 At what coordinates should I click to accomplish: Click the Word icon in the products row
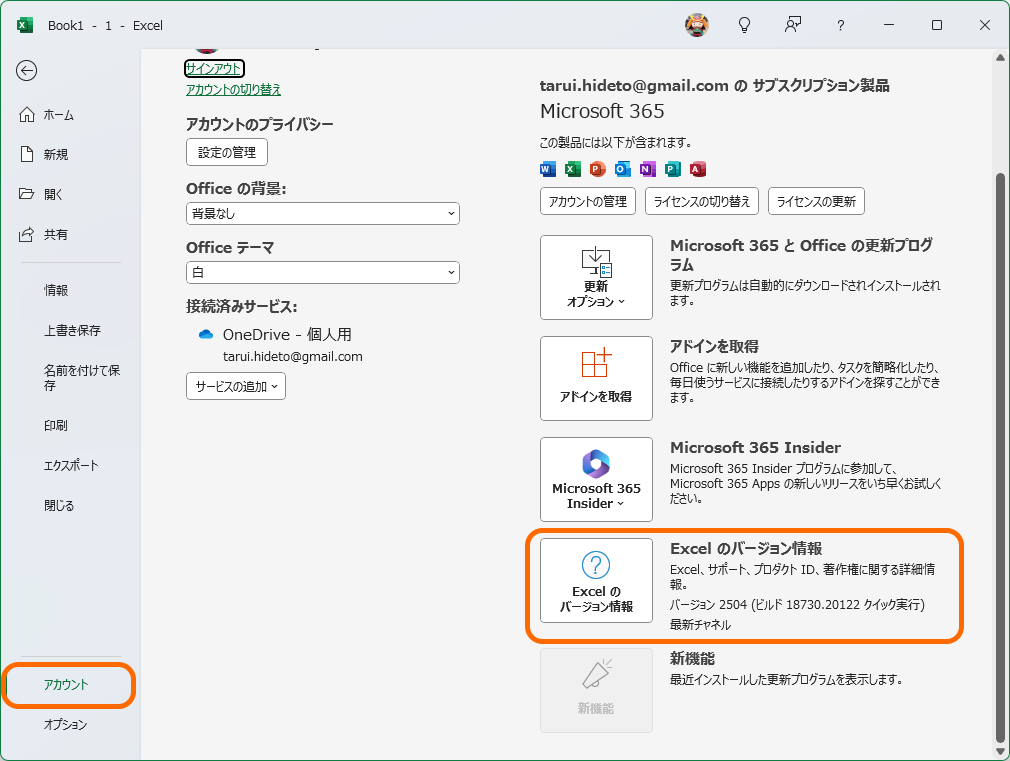click(x=547, y=169)
